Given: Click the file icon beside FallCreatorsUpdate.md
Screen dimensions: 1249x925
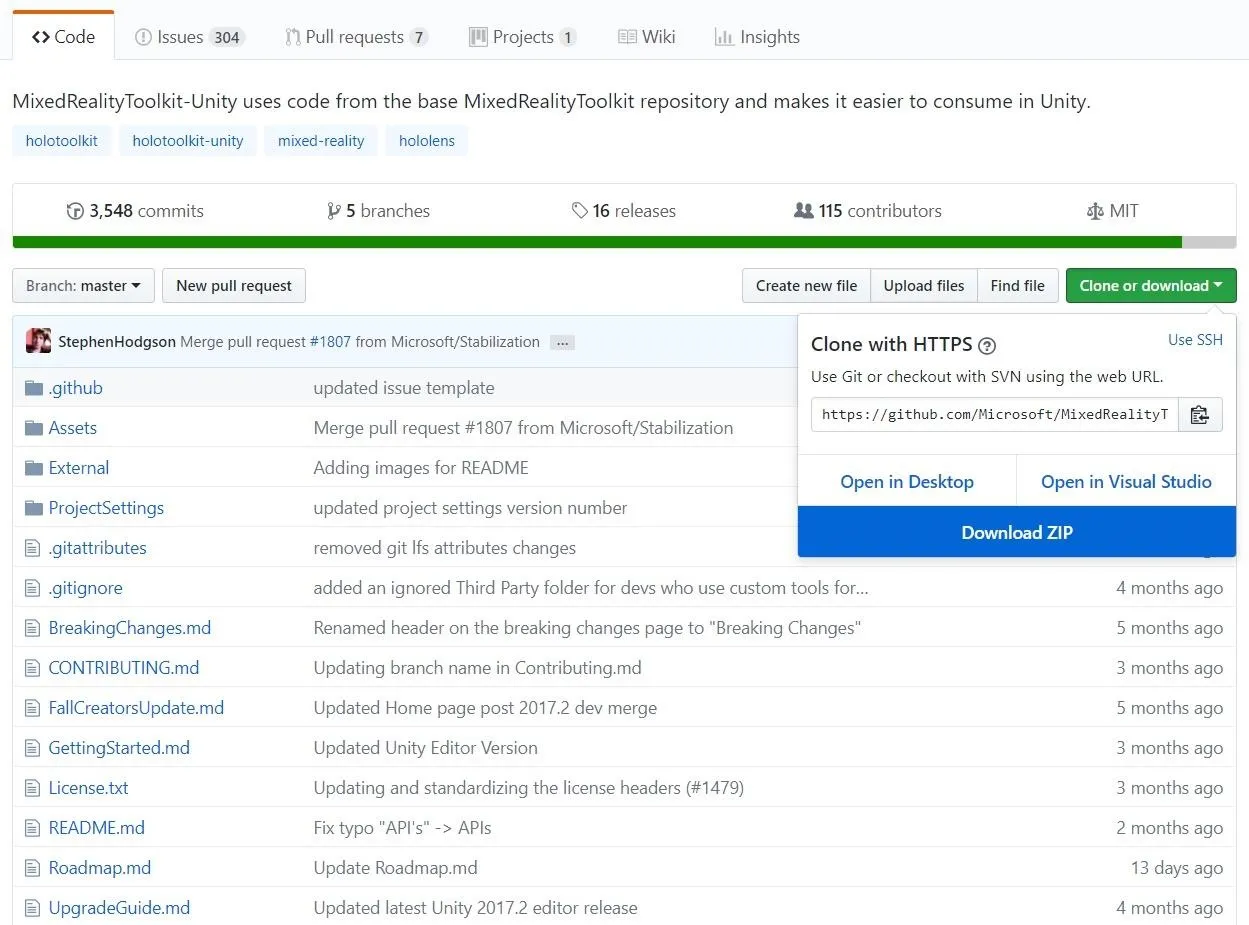Looking at the screenshot, I should pos(33,708).
